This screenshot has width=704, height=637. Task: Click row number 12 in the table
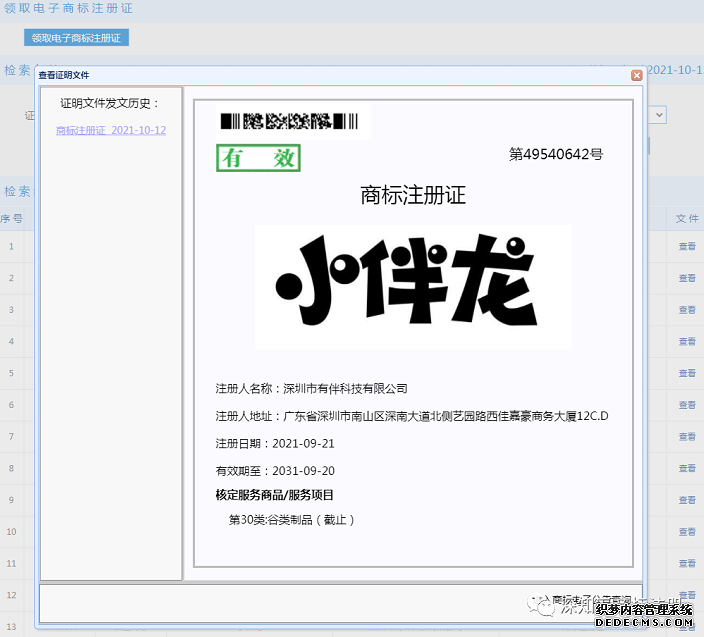(11, 595)
